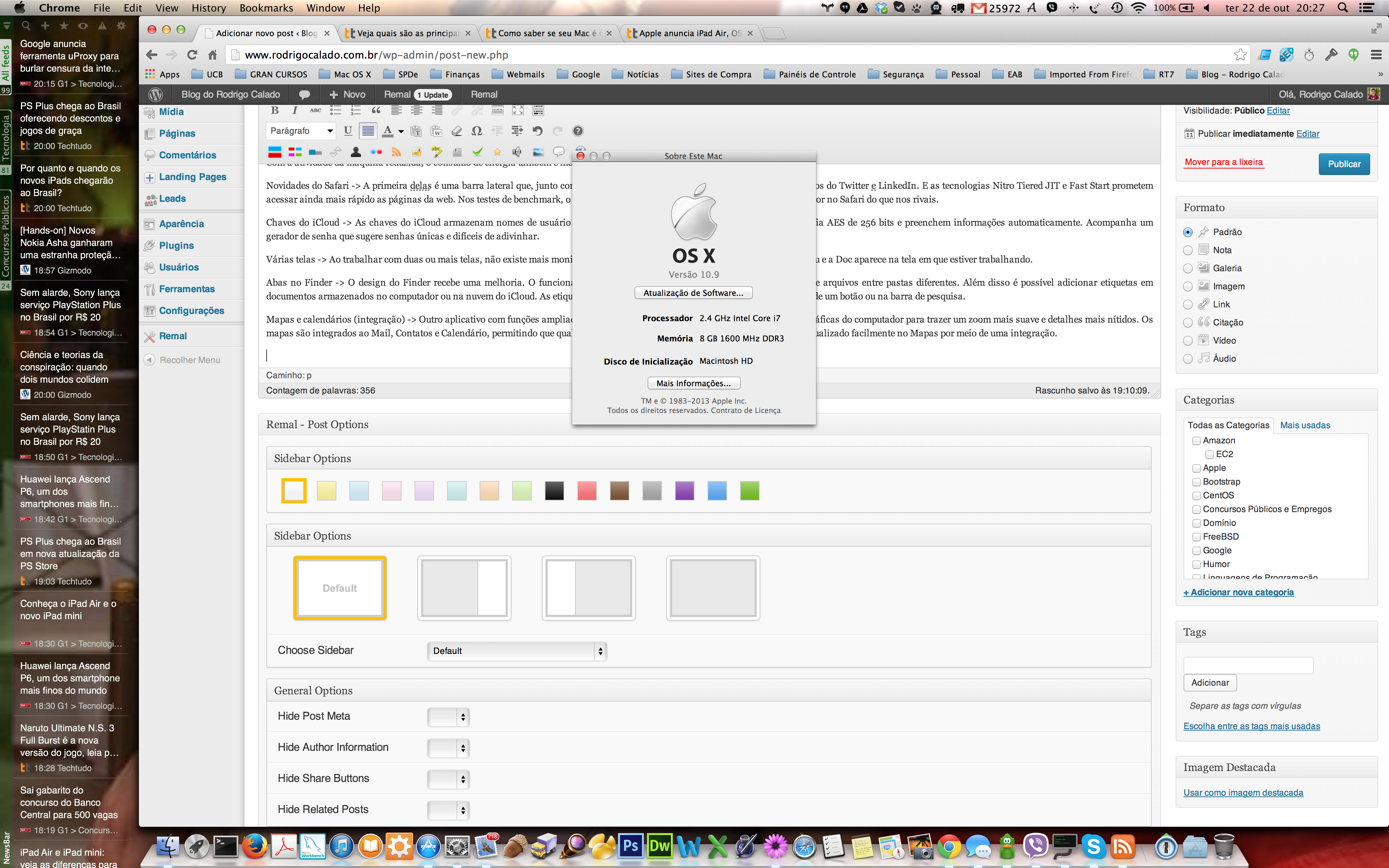Image resolution: width=1389 pixels, height=868 pixels.
Task: Click Adicionar nova categoria link
Action: tap(1238, 592)
